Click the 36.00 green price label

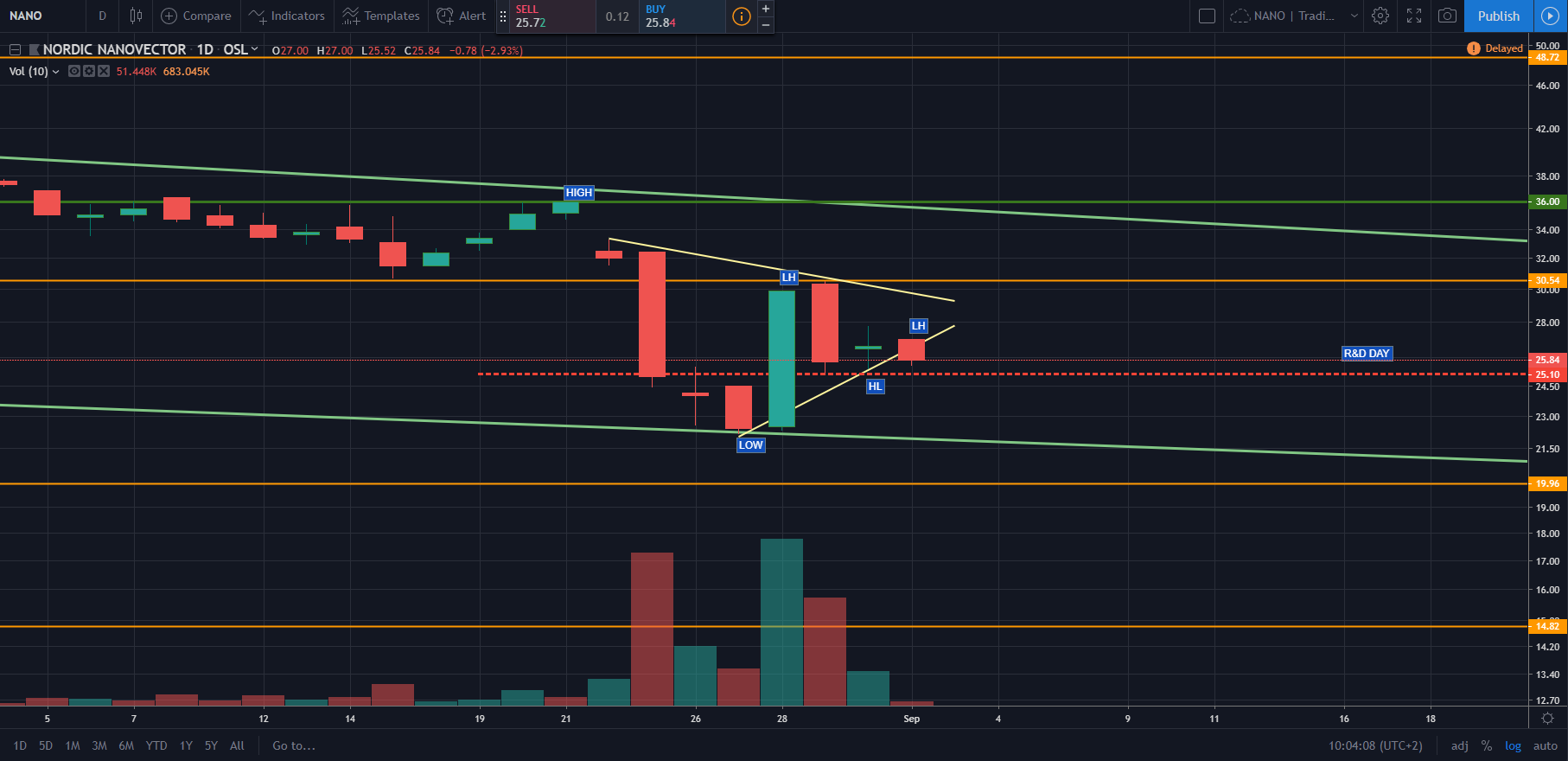tap(1547, 201)
